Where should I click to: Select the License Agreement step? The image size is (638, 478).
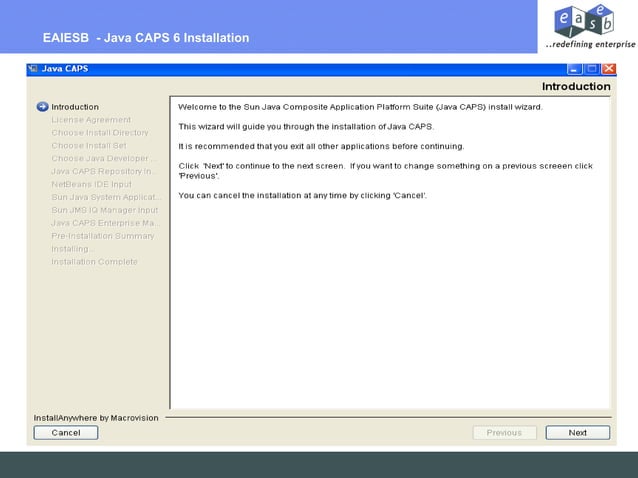click(91, 120)
